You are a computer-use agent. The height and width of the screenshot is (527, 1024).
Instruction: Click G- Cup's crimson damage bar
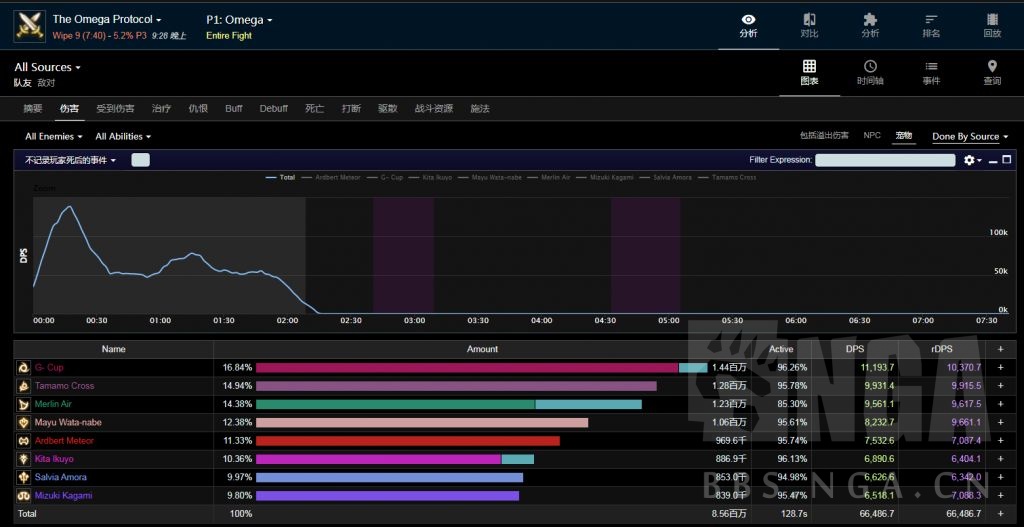pyautogui.click(x=466, y=368)
